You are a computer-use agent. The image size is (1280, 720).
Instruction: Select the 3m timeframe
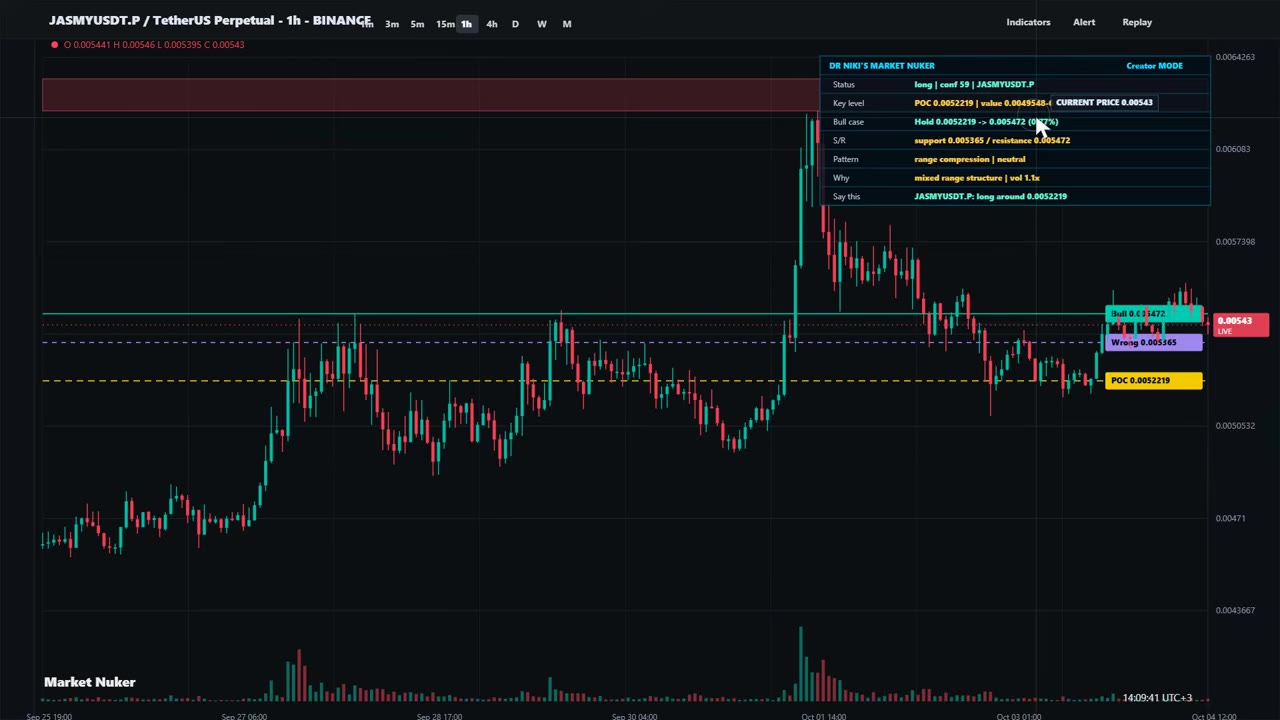pos(392,24)
